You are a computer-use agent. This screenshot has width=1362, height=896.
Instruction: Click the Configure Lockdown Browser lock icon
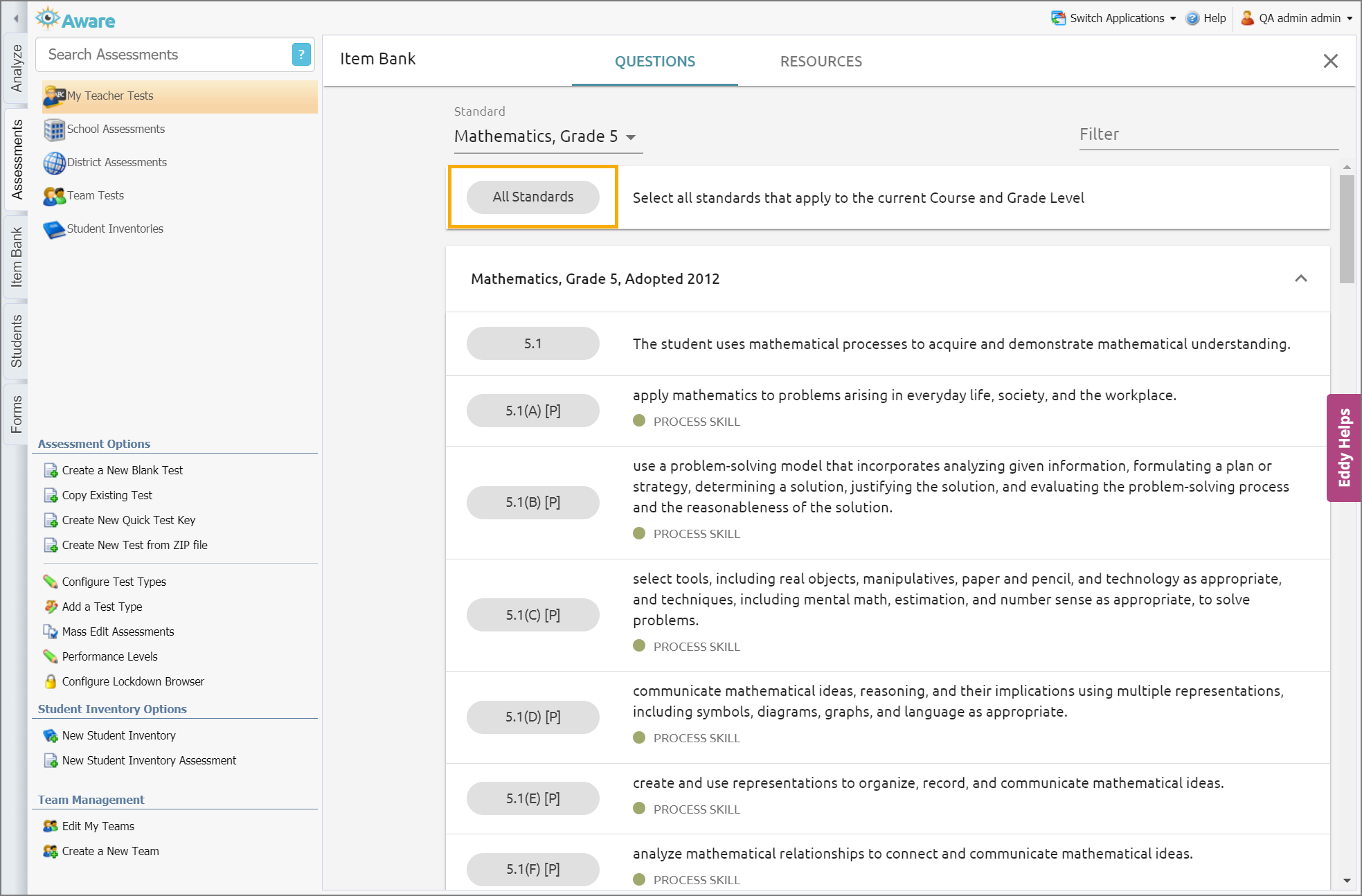coord(51,681)
